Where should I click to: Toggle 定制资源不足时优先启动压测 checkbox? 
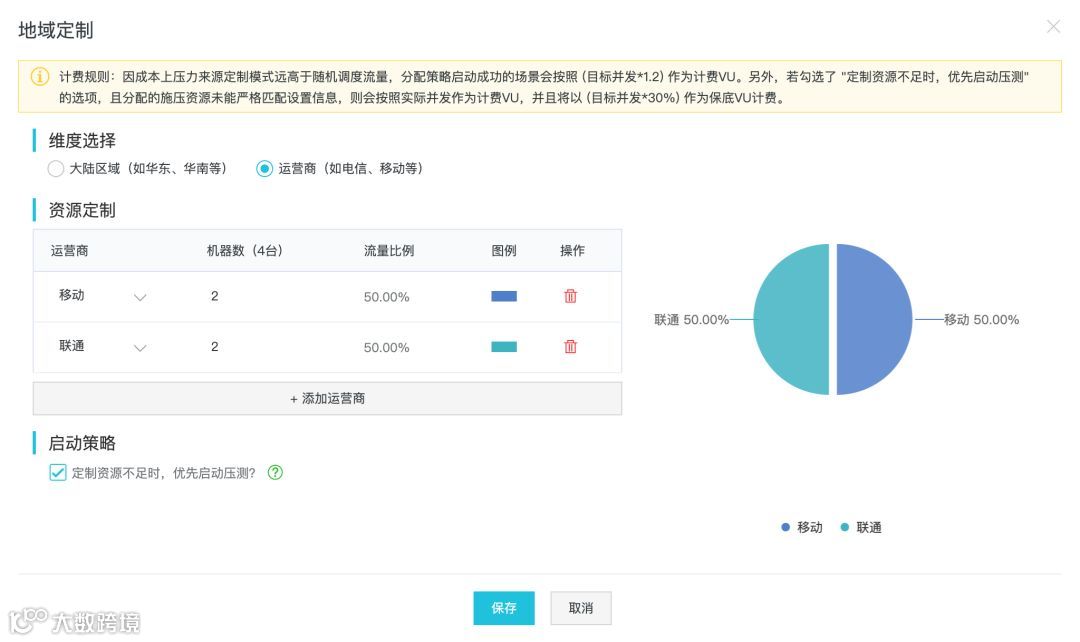coord(58,473)
